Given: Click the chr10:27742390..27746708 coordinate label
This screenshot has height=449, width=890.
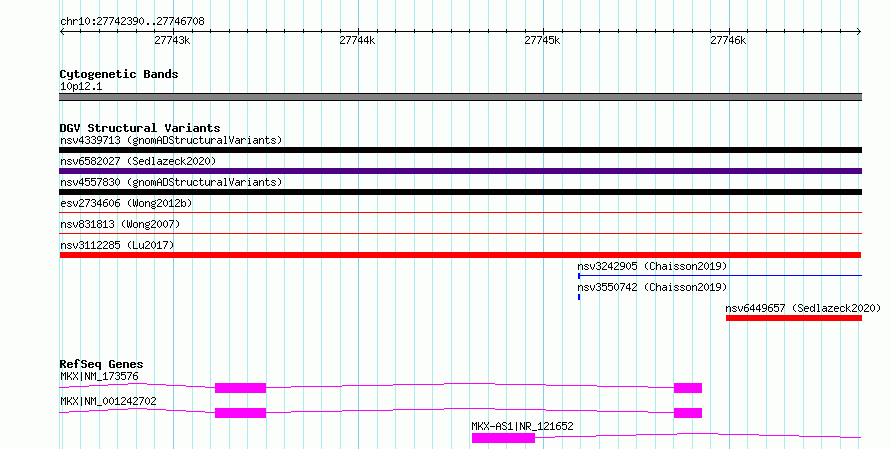Looking at the screenshot, I should [x=132, y=21].
